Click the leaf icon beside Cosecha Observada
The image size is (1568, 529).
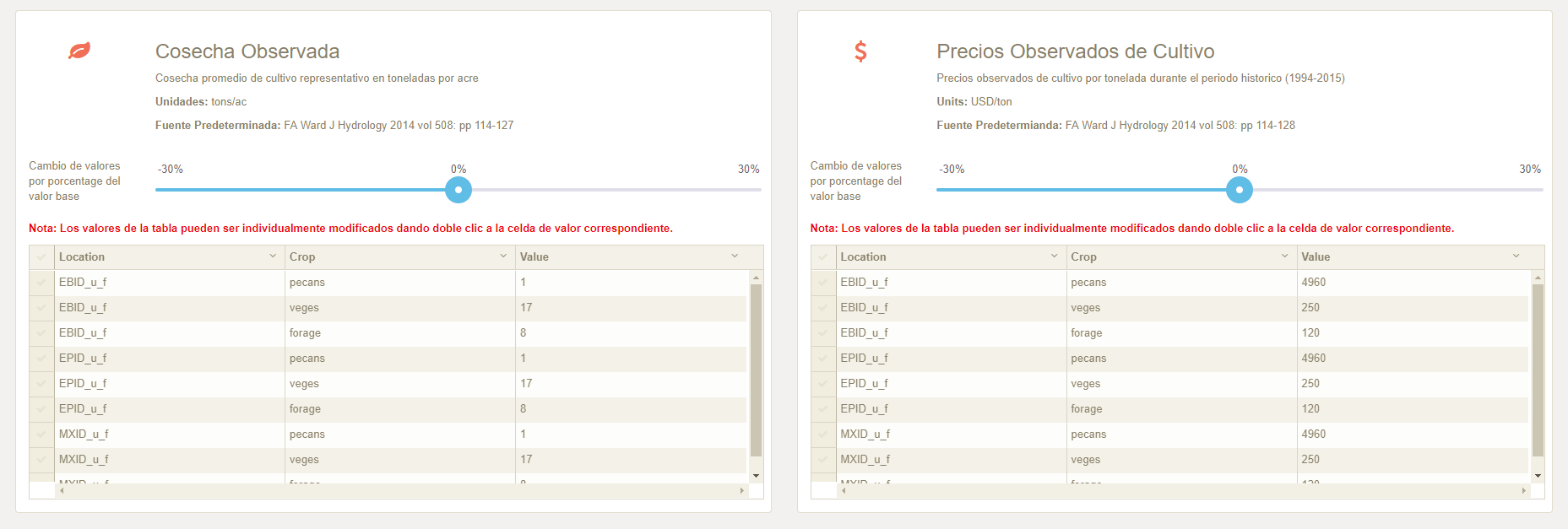[x=79, y=51]
